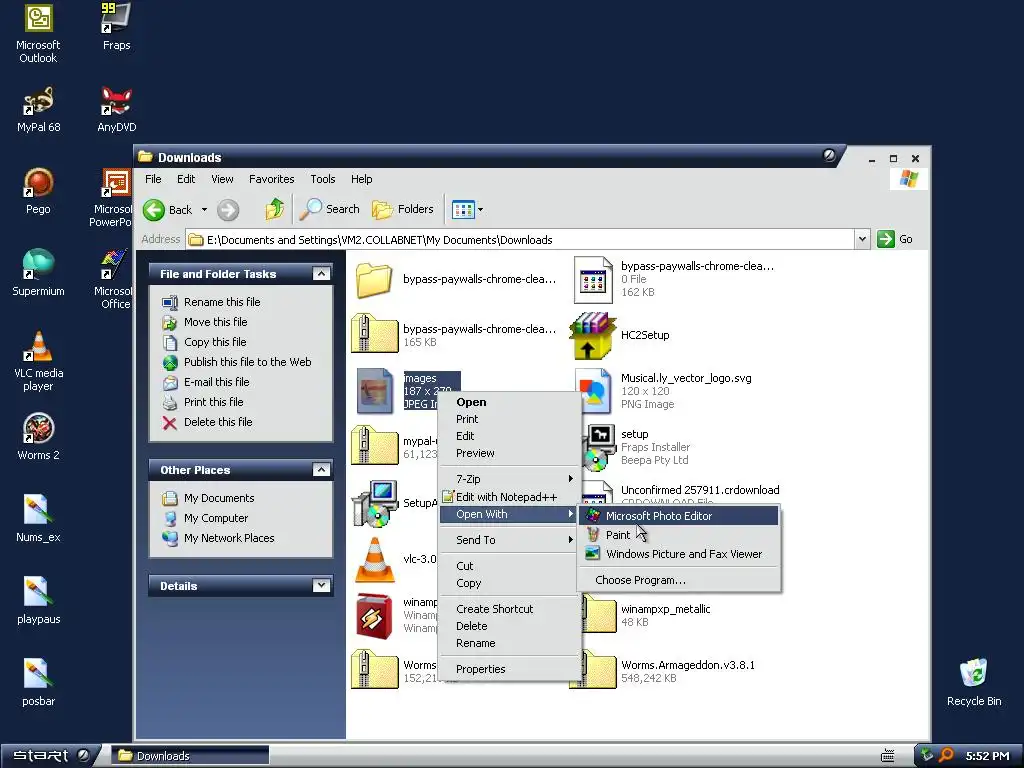This screenshot has height=768, width=1024.
Task: Launch Worms 2 from the desktop
Action: tap(38, 438)
